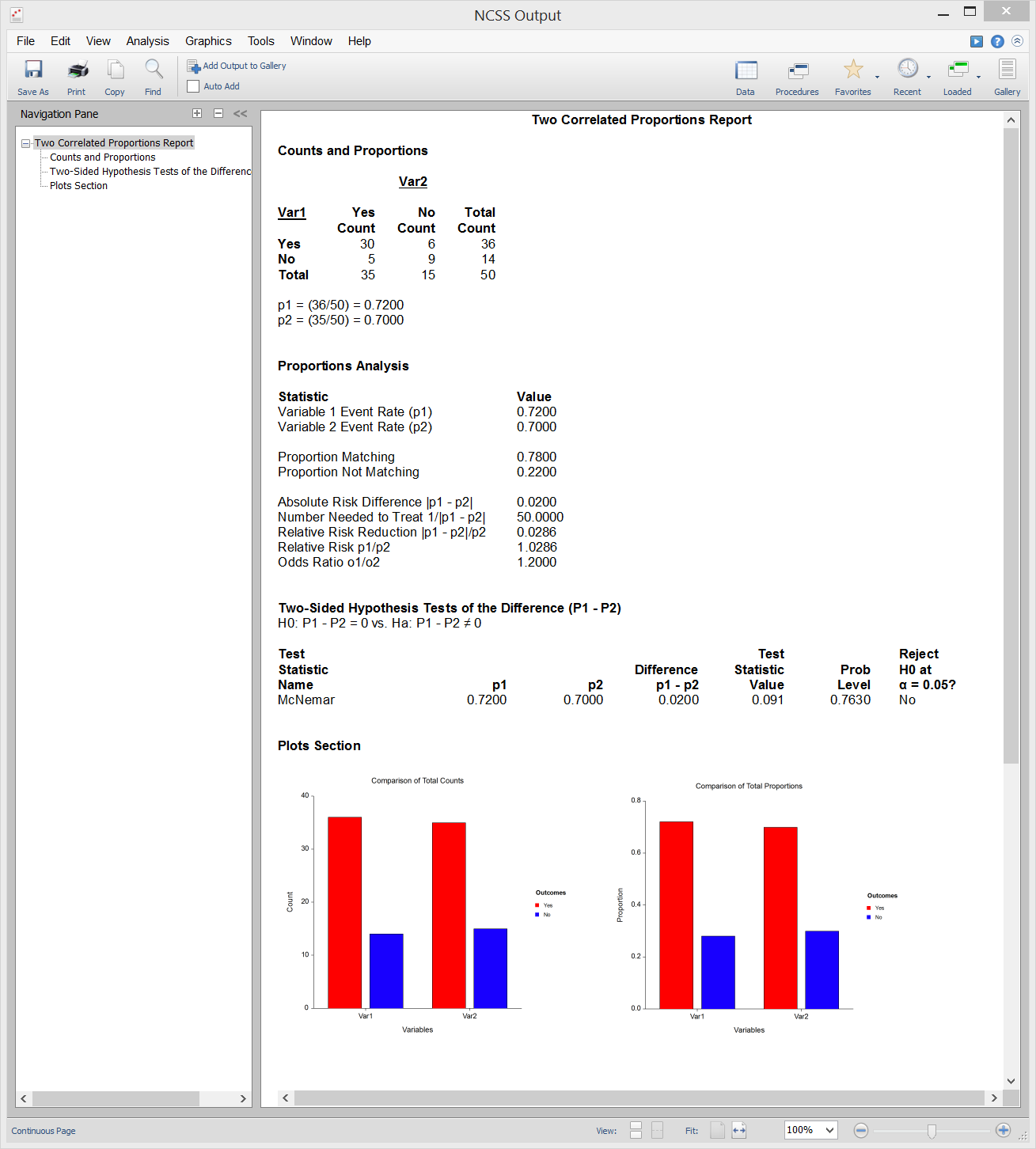Viewport: 1036px width, 1149px height.
Task: Click the Loaded procedures icon
Action: [958, 70]
